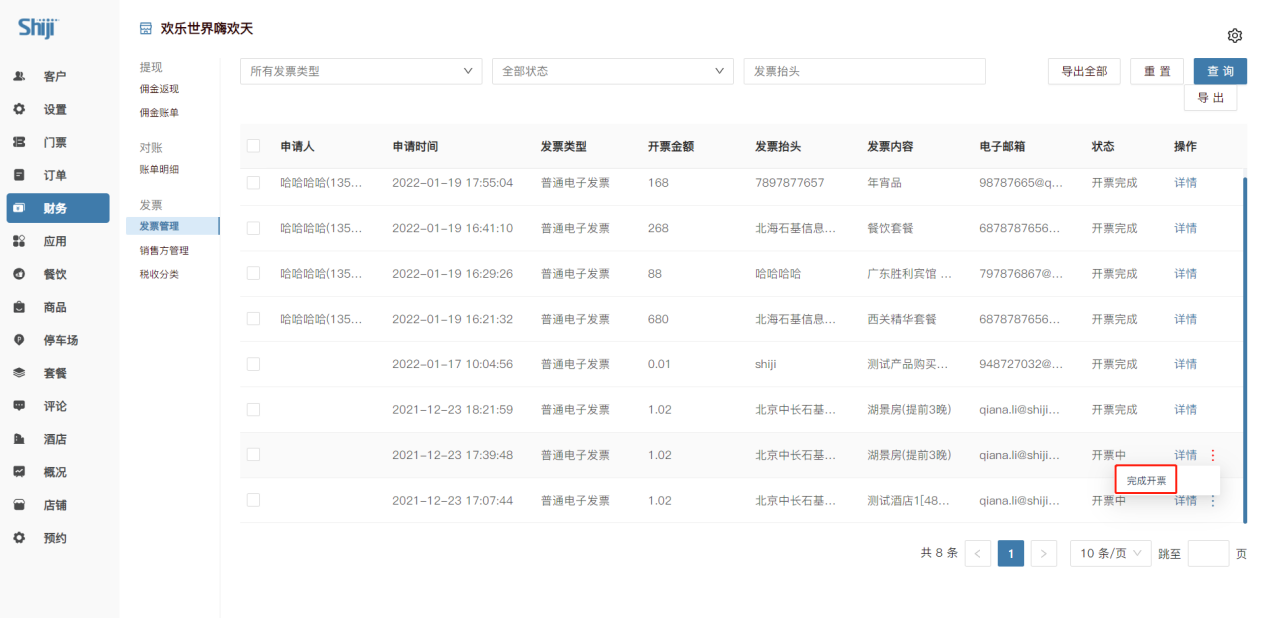Open the 酒店 hotel sidebar icon
The height and width of the screenshot is (618, 1267).
(x=19, y=439)
